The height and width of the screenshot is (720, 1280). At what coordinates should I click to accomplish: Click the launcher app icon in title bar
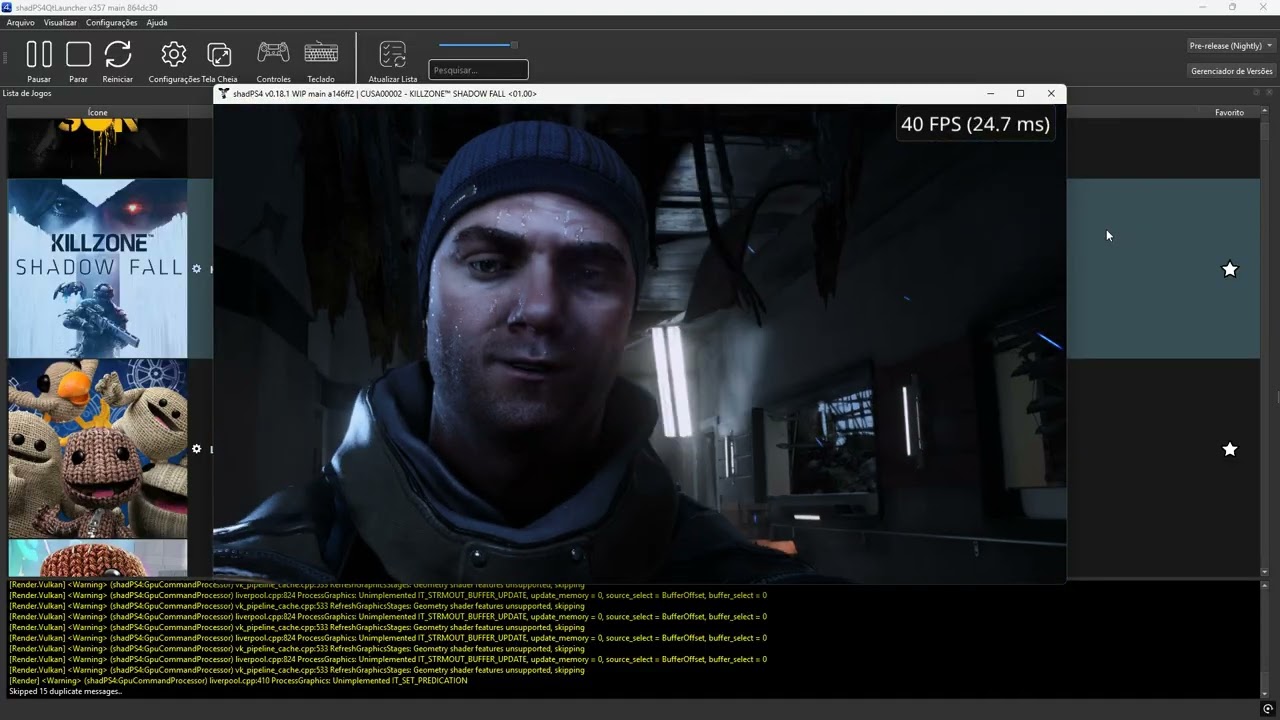point(7,7)
